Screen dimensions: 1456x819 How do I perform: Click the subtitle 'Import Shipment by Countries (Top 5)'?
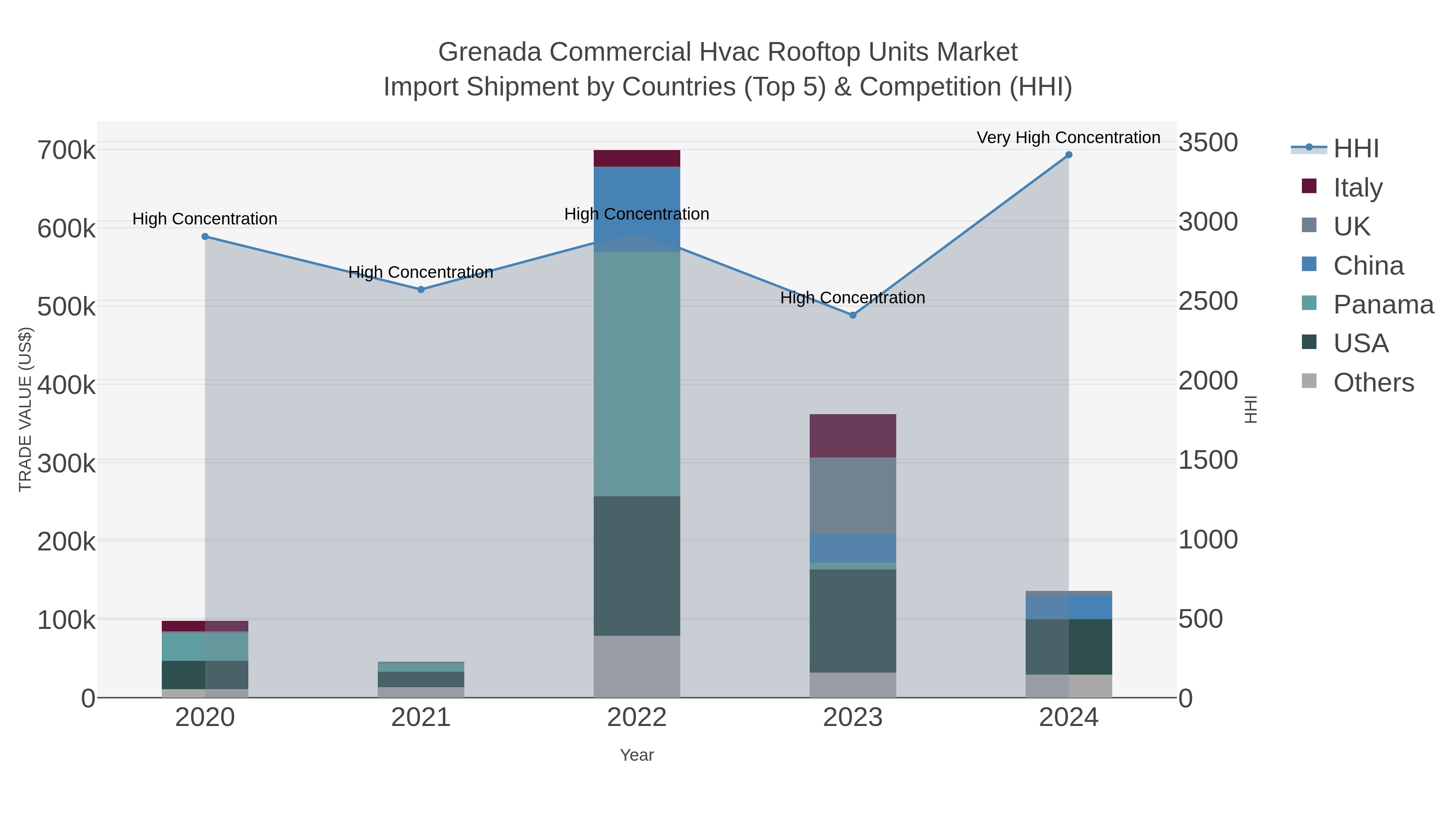pos(605,87)
